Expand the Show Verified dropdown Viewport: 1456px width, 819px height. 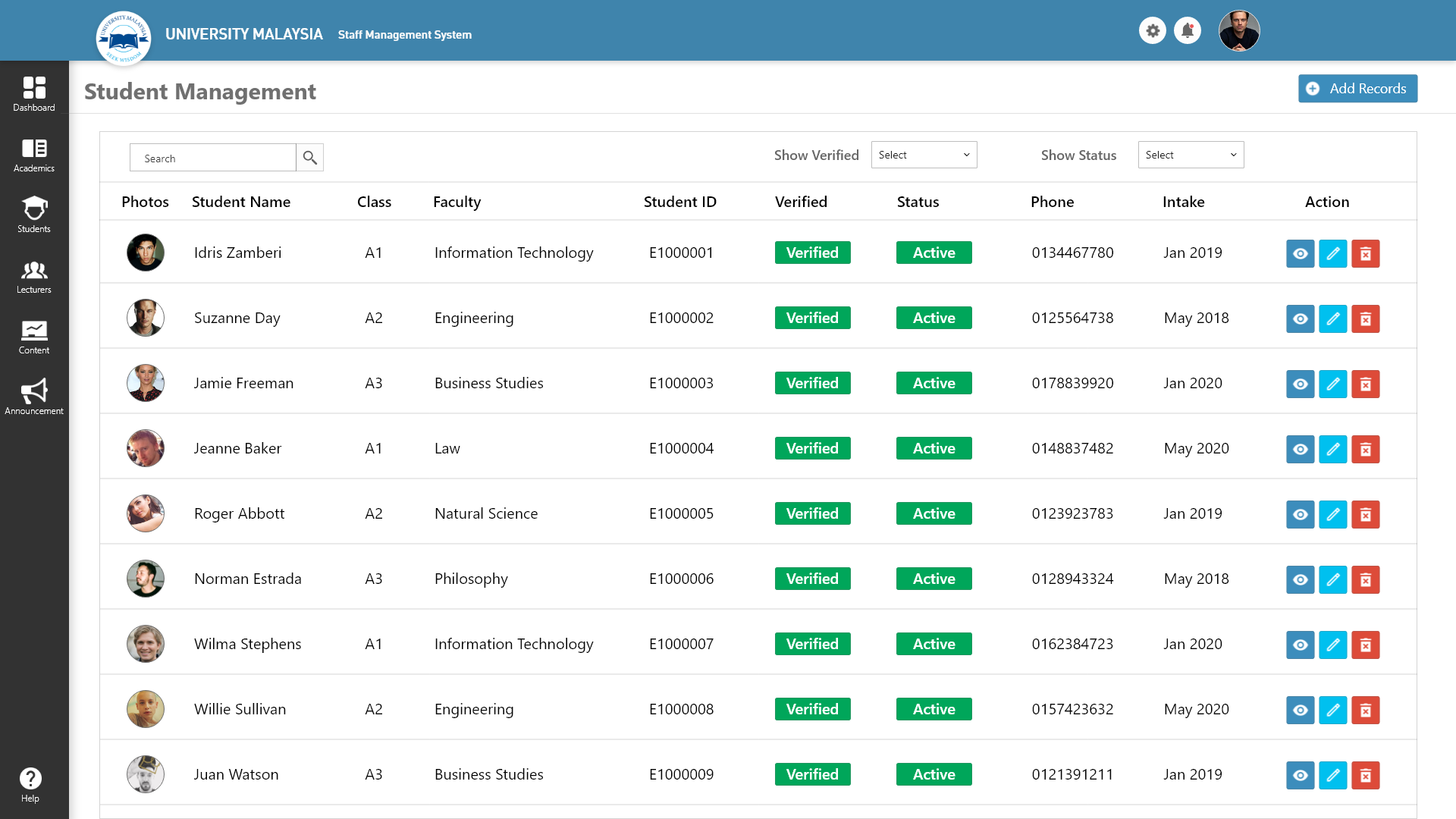point(924,155)
